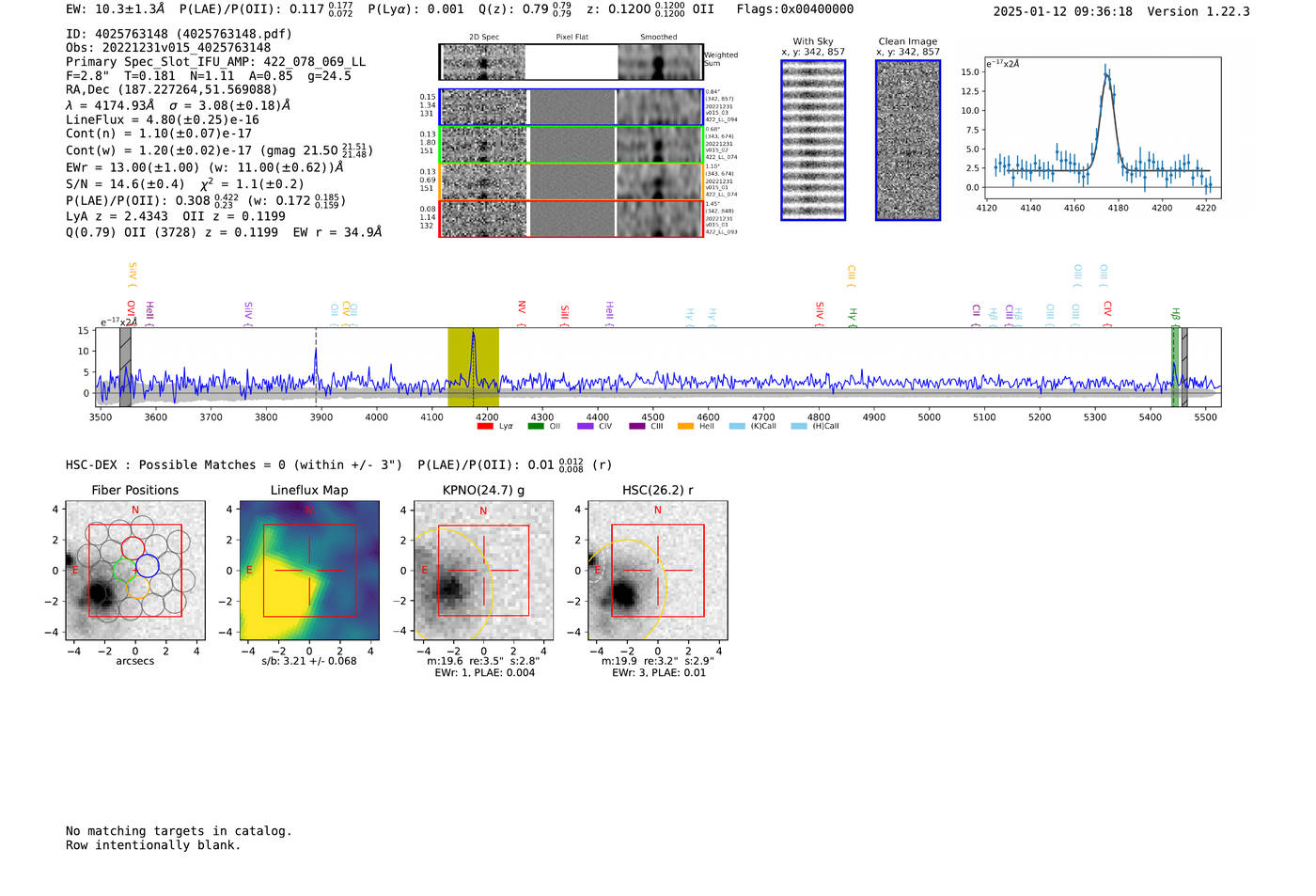Click the Obs: 20221231v015_4025763148 line

[168, 48]
